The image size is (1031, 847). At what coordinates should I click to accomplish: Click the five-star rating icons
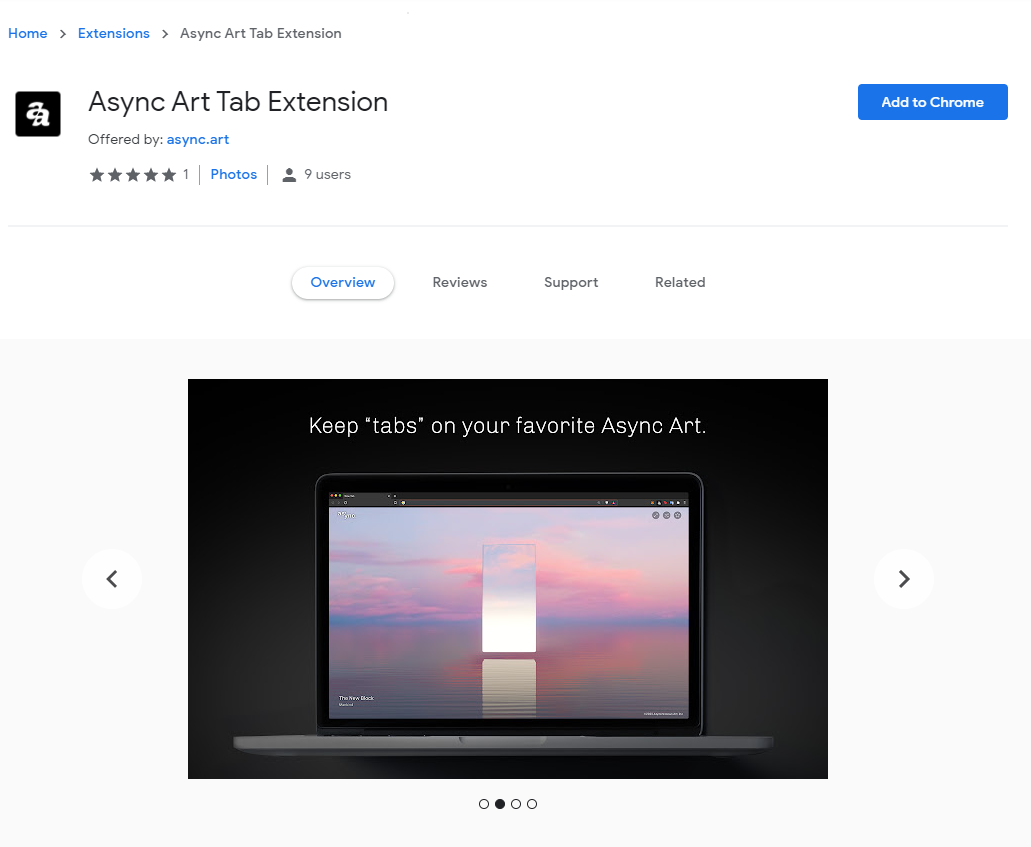click(132, 175)
